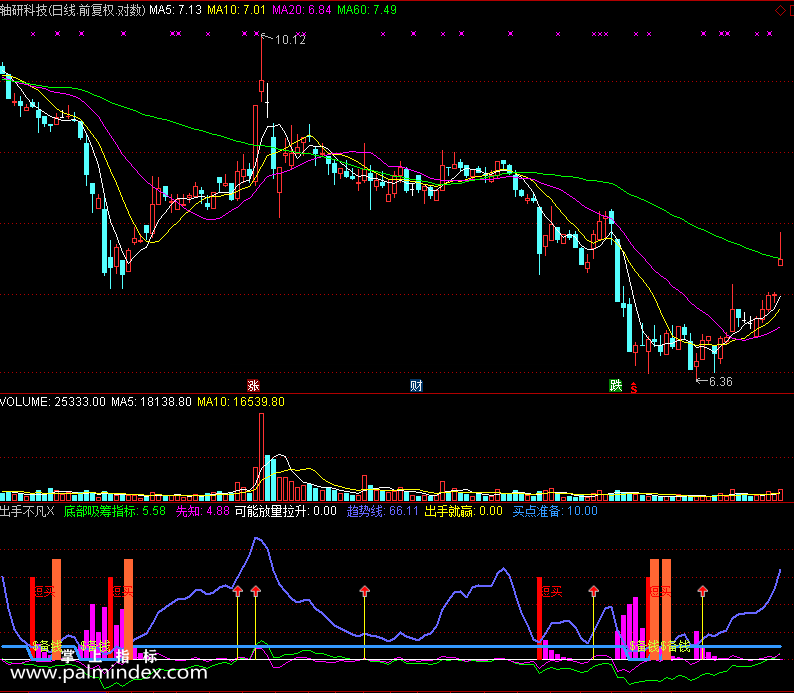Image resolution: width=794 pixels, height=693 pixels.
Task: Click the 买点准备: 10.00 label
Action: click(x=555, y=511)
